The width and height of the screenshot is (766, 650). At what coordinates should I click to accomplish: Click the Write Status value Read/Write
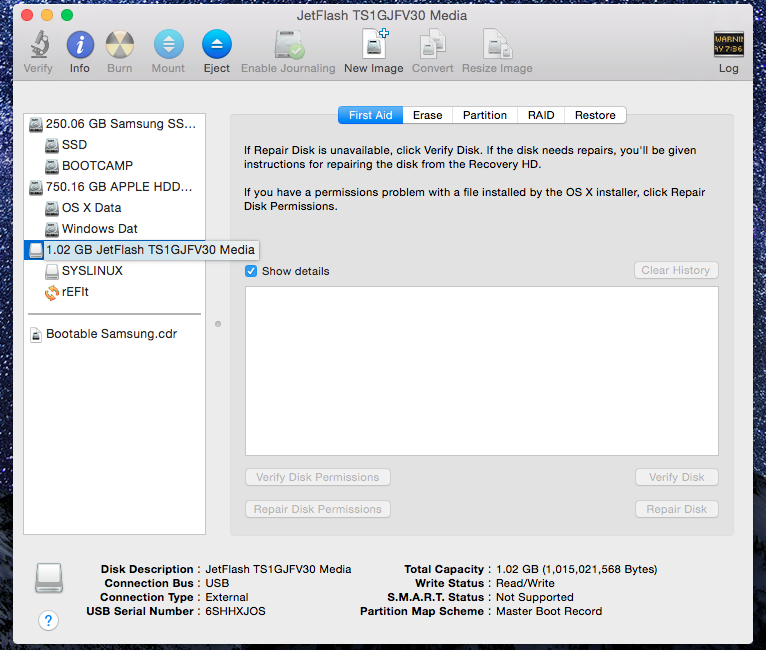[x=525, y=584]
